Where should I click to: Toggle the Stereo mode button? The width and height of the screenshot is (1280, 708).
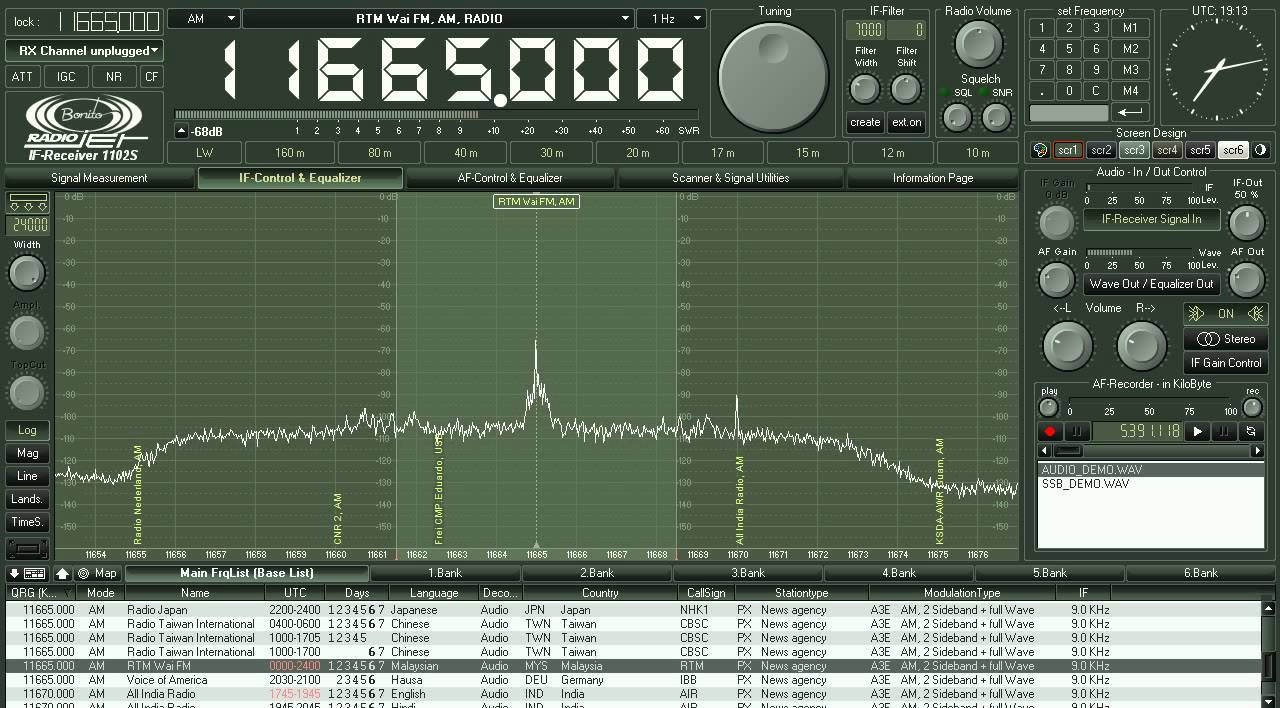[1226, 339]
